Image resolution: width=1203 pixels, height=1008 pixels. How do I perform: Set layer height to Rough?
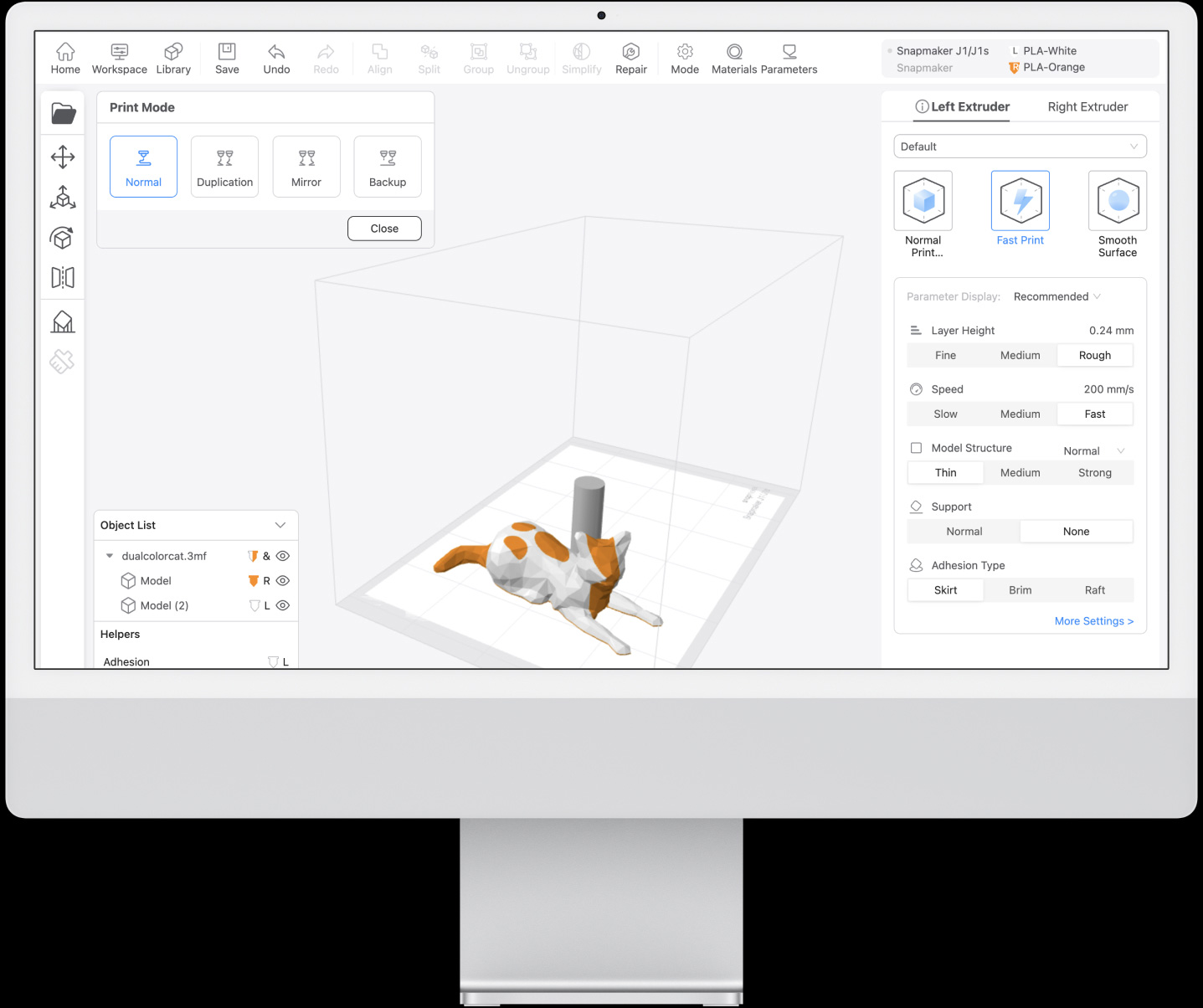(1095, 356)
